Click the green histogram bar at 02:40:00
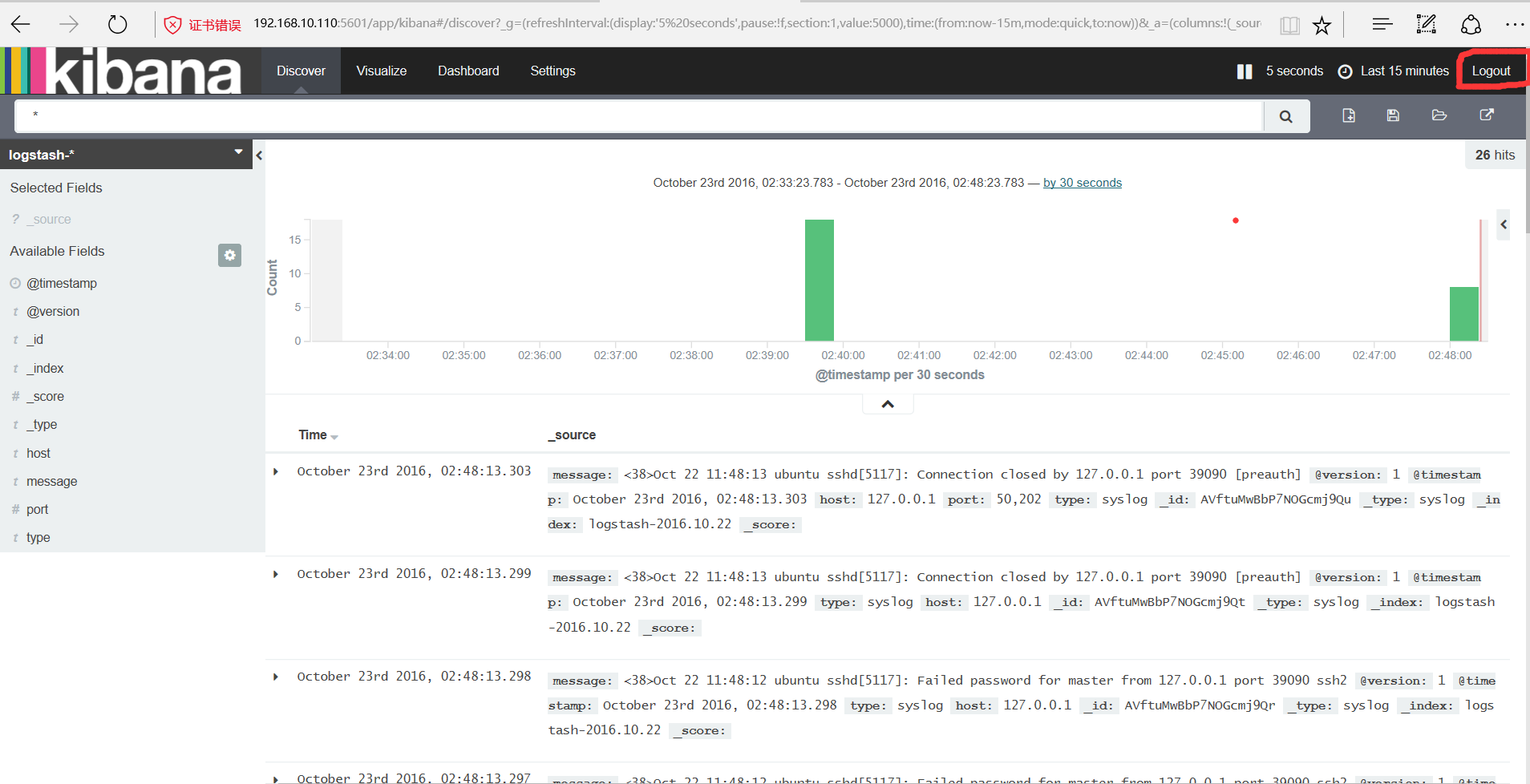The width and height of the screenshot is (1530, 784). [x=820, y=281]
